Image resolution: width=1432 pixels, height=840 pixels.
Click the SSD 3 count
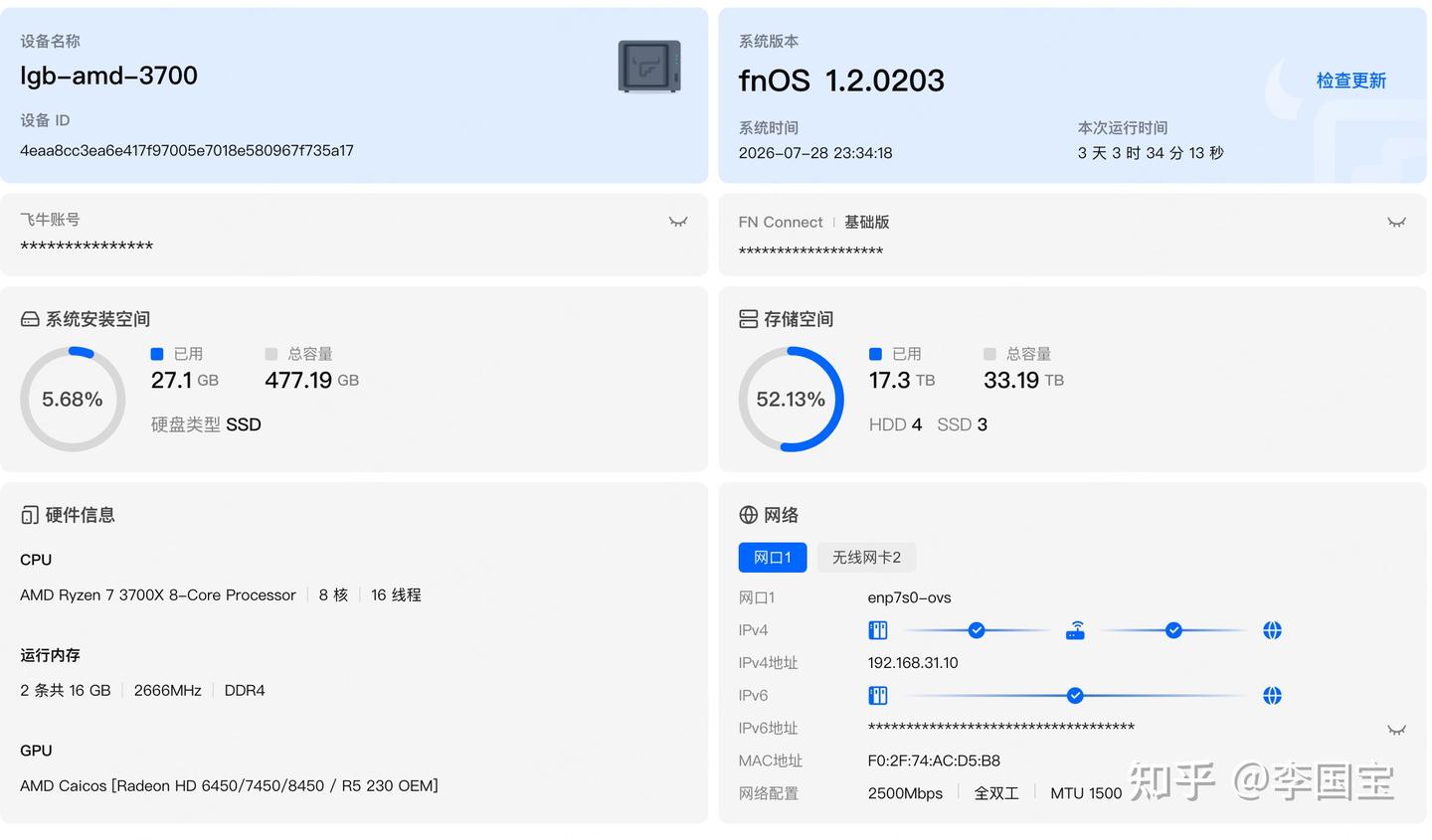pos(962,424)
